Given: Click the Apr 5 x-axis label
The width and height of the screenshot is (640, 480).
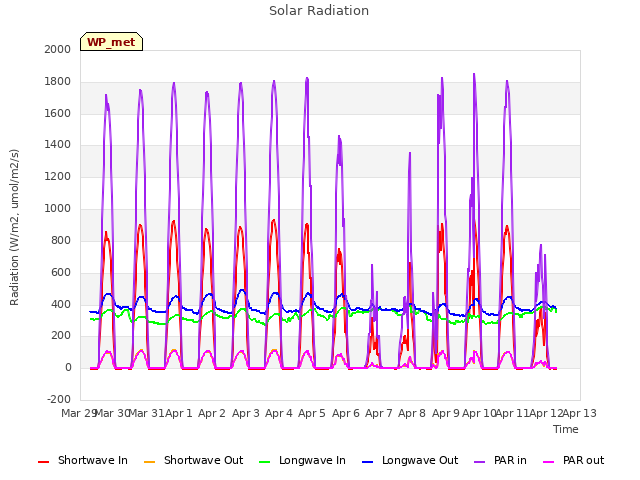Looking at the screenshot, I should point(312,413).
